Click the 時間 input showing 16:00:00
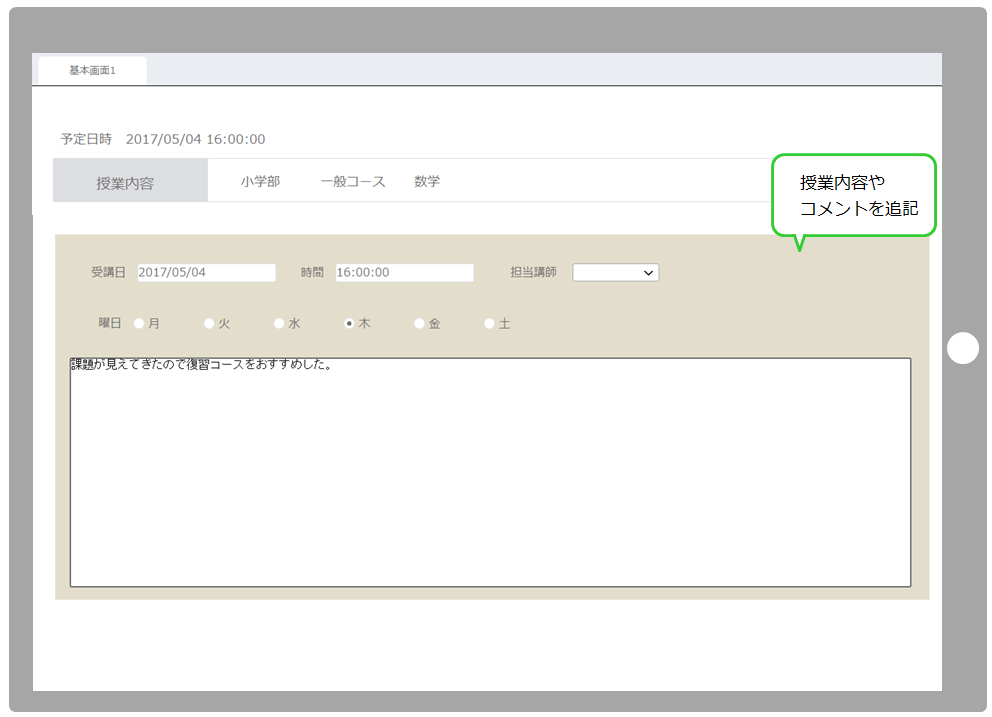The height and width of the screenshot is (717, 992). click(x=404, y=272)
